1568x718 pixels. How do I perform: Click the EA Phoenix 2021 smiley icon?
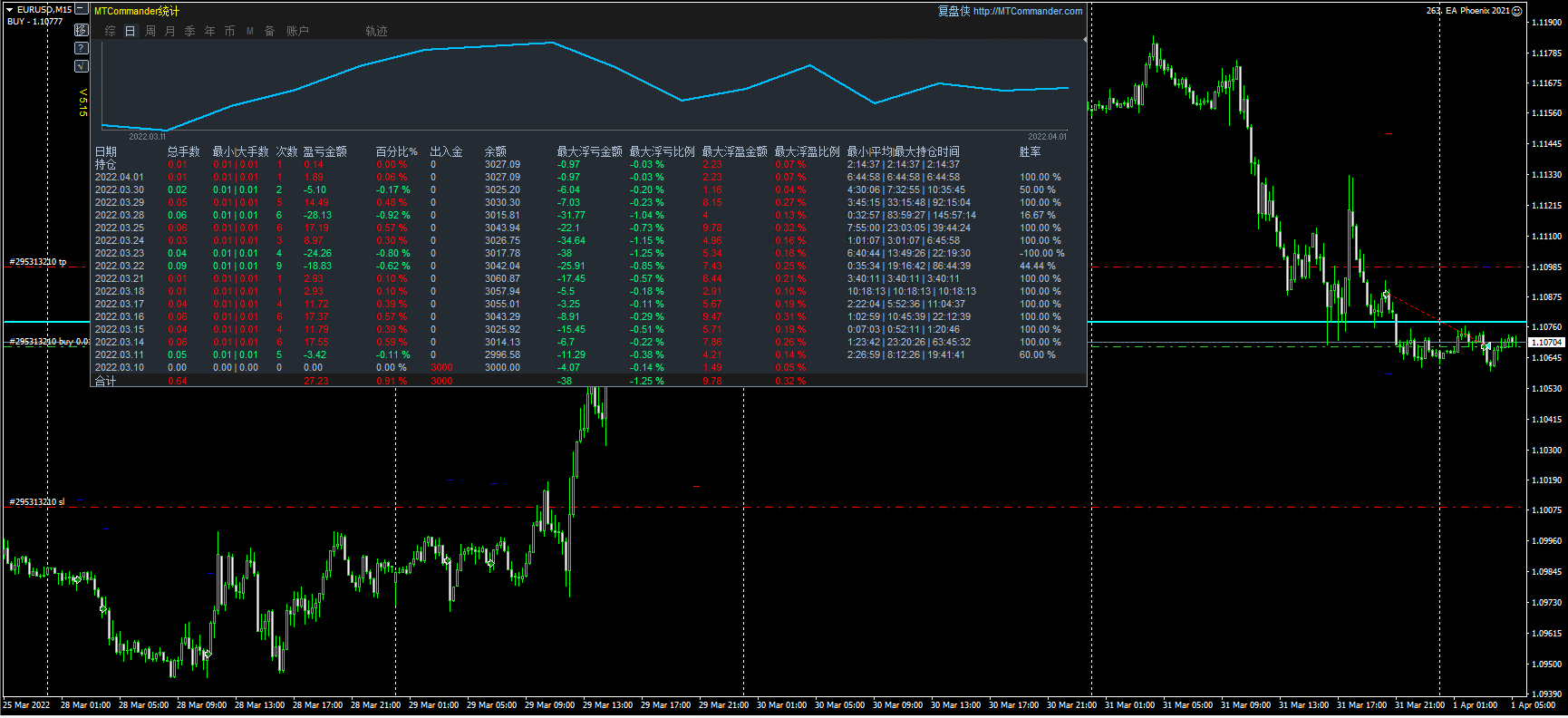click(x=1517, y=11)
